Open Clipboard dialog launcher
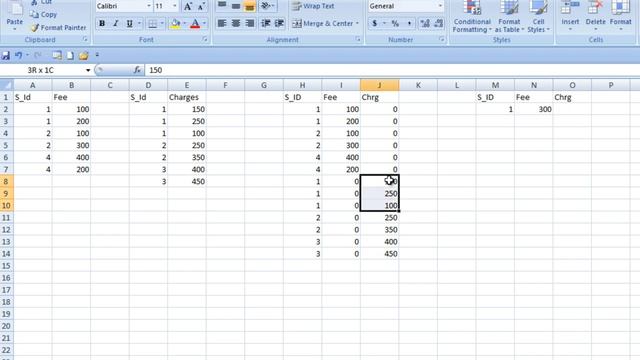Screen dimensions: 640x360 [x=85, y=39]
